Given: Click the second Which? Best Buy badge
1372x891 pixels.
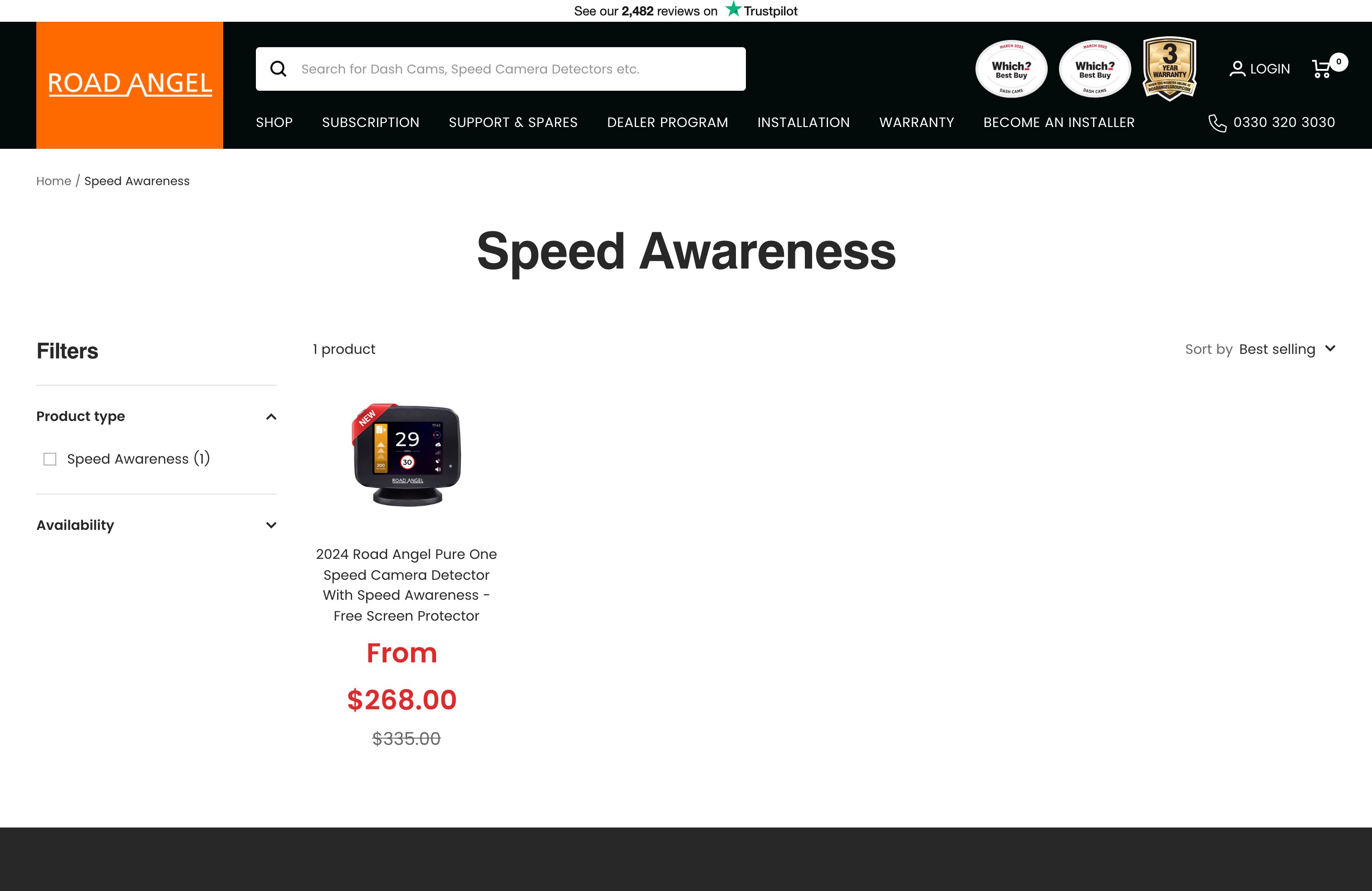Looking at the screenshot, I should point(1095,69).
